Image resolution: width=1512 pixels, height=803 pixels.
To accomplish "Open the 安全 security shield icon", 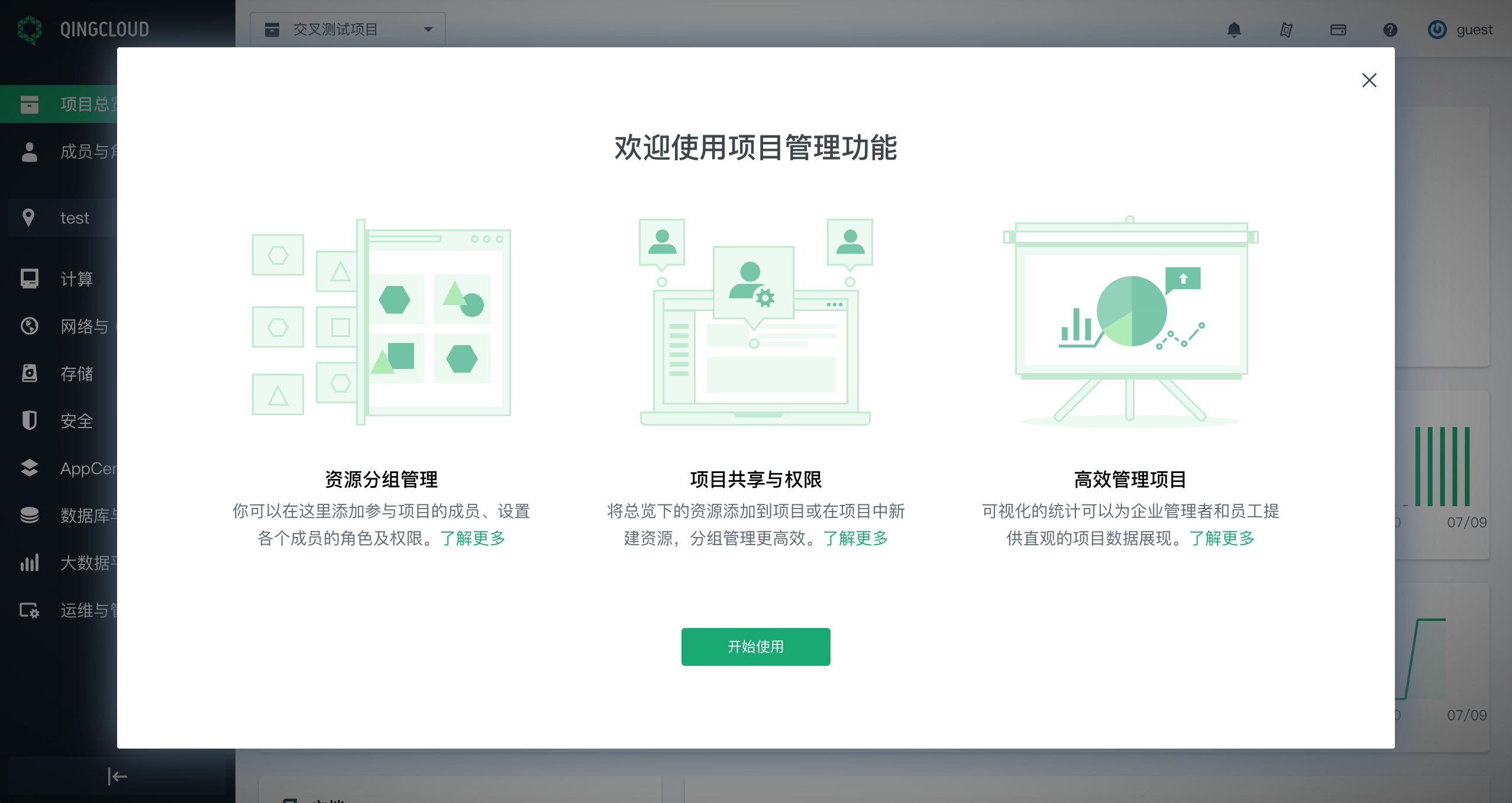I will (30, 420).
